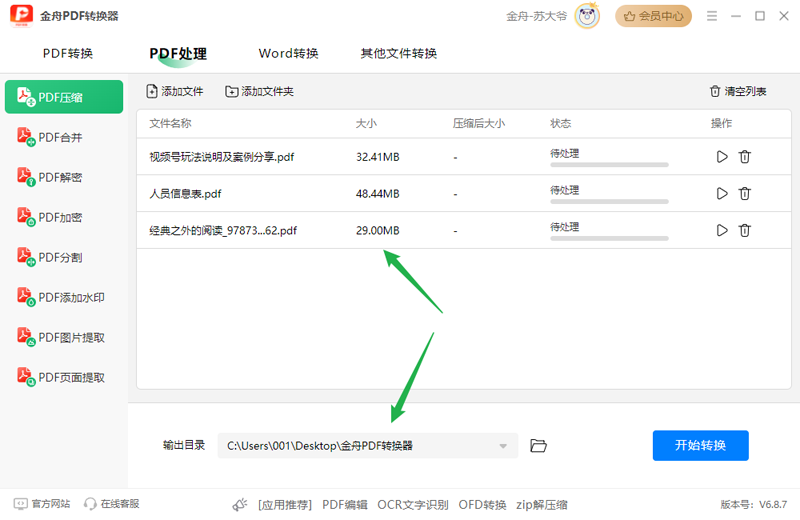Click the 48.44MB size cell
This screenshot has width=800, height=520.
(378, 194)
